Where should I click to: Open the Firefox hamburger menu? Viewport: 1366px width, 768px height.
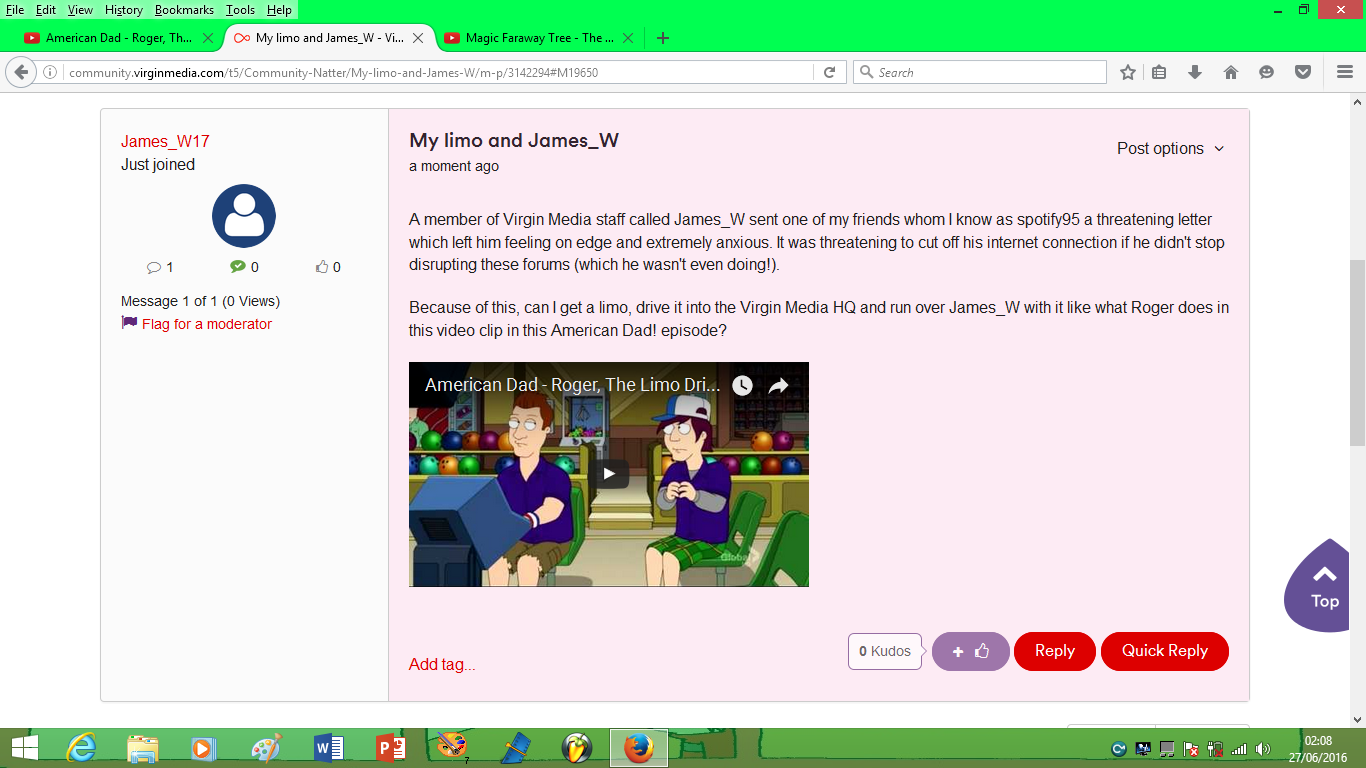(1343, 71)
